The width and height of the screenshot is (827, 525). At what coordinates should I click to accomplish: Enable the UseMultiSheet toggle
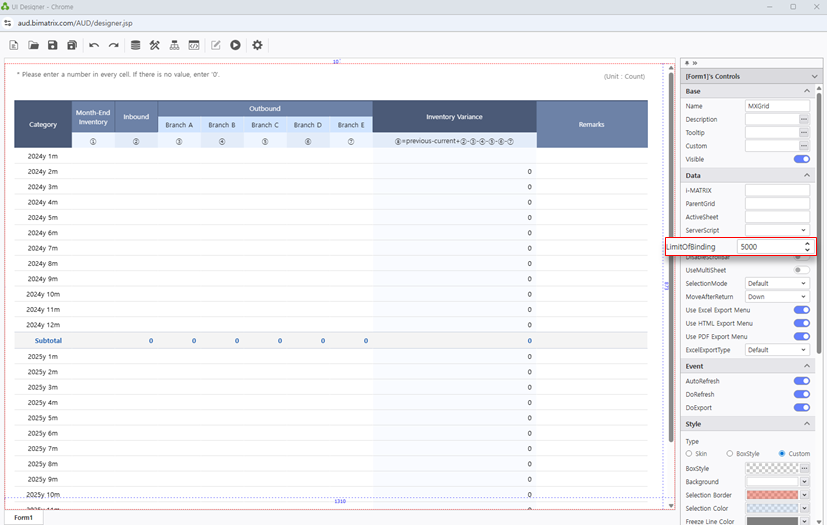click(801, 270)
